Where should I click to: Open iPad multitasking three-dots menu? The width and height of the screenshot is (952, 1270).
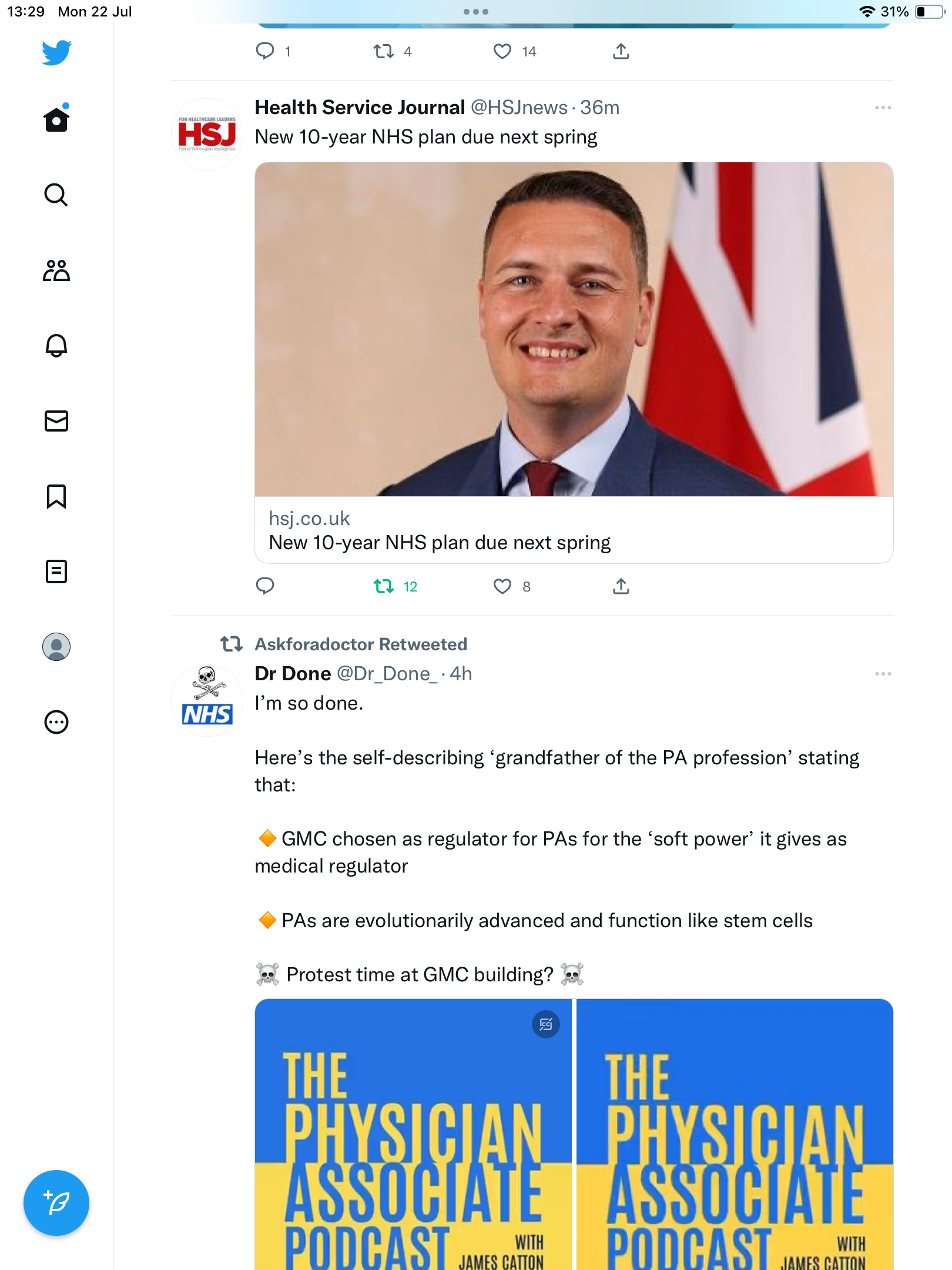tap(476, 12)
